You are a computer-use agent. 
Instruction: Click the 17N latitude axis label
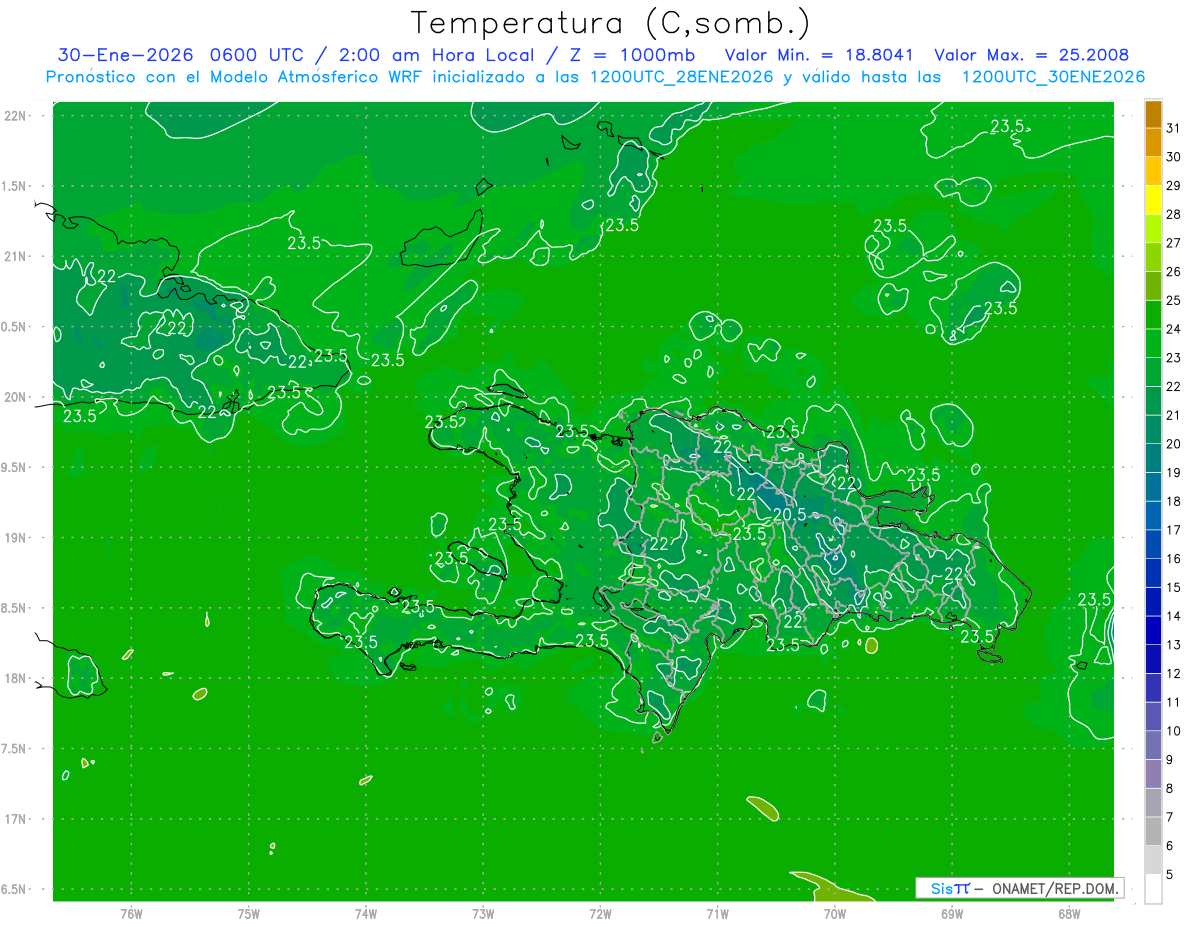click(14, 819)
